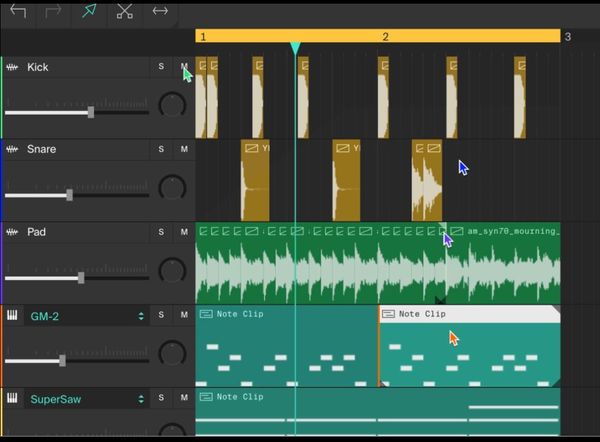This screenshot has height=442, width=600.
Task: Select the last Kick audio region
Action: [x=520, y=97]
